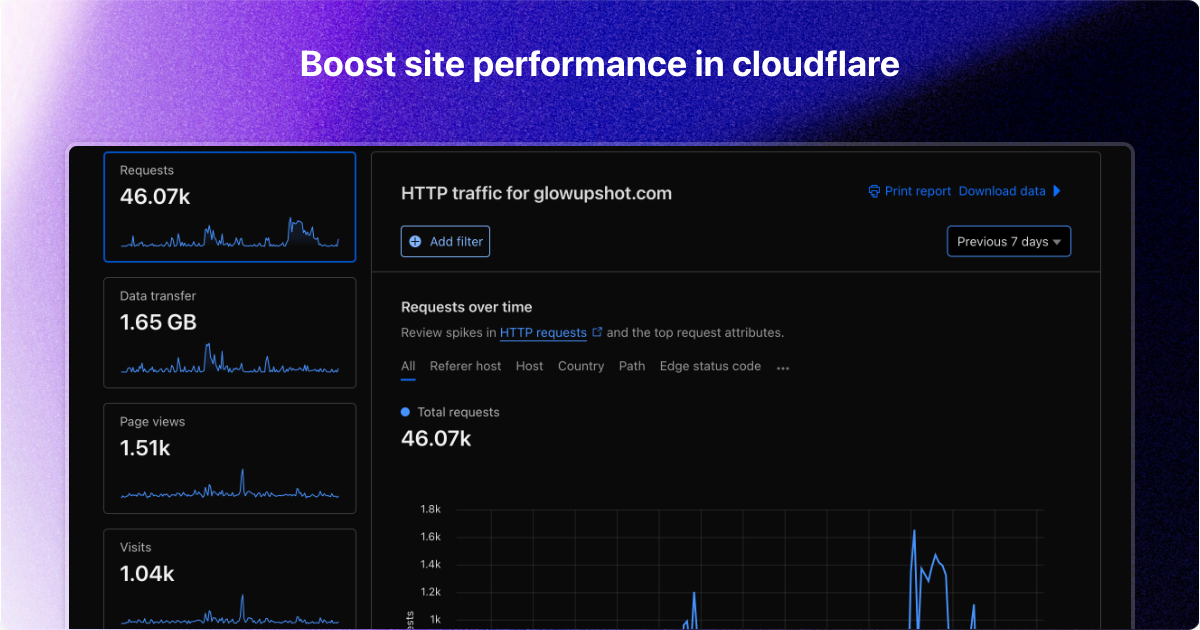Expand more request attributes via the ellipsis
Image resolution: width=1200 pixels, height=630 pixels.
[x=782, y=368]
